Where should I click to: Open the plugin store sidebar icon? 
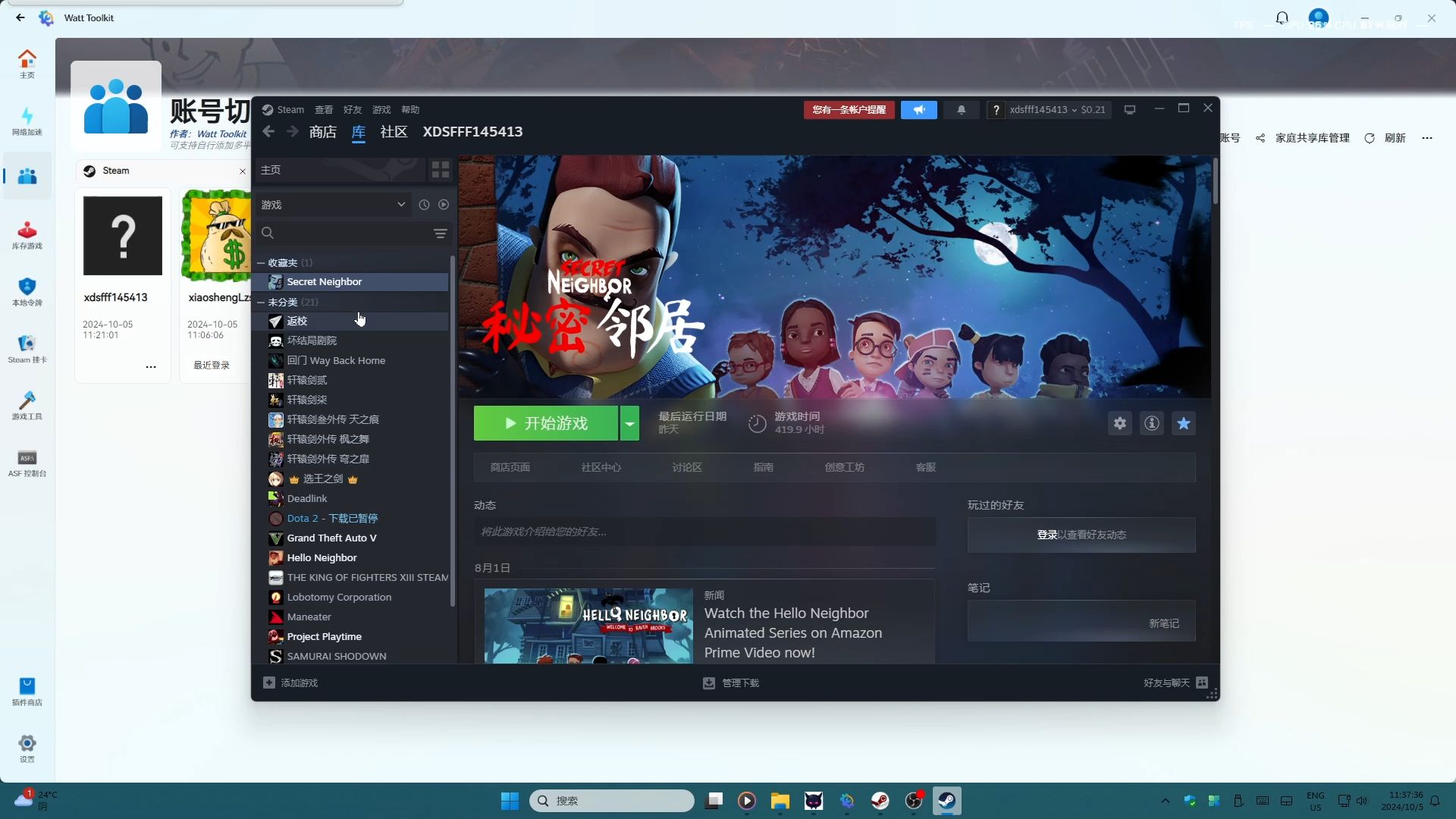(27, 691)
